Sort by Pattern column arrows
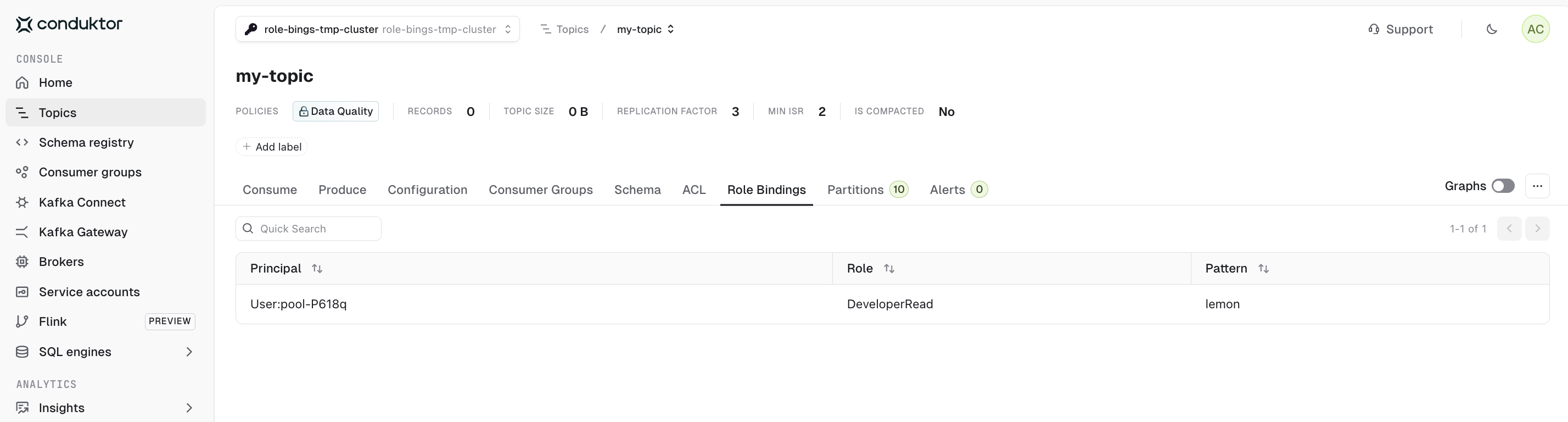Screen dimensions: 1568x422 (1264, 269)
